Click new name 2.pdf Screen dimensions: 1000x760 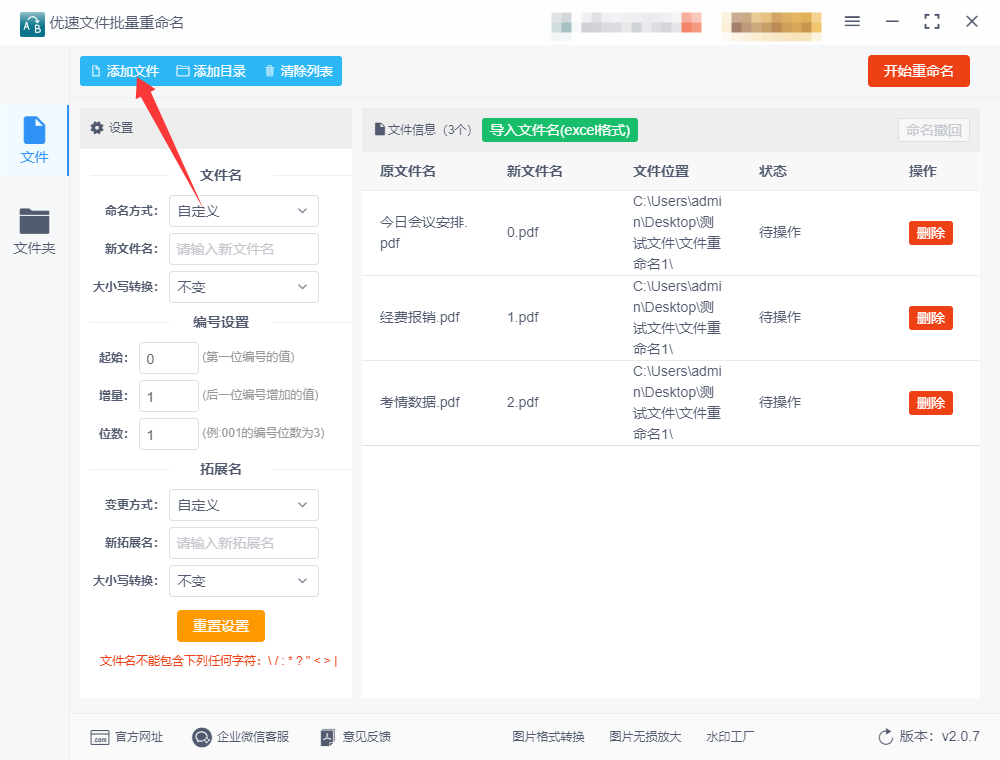tap(523, 402)
